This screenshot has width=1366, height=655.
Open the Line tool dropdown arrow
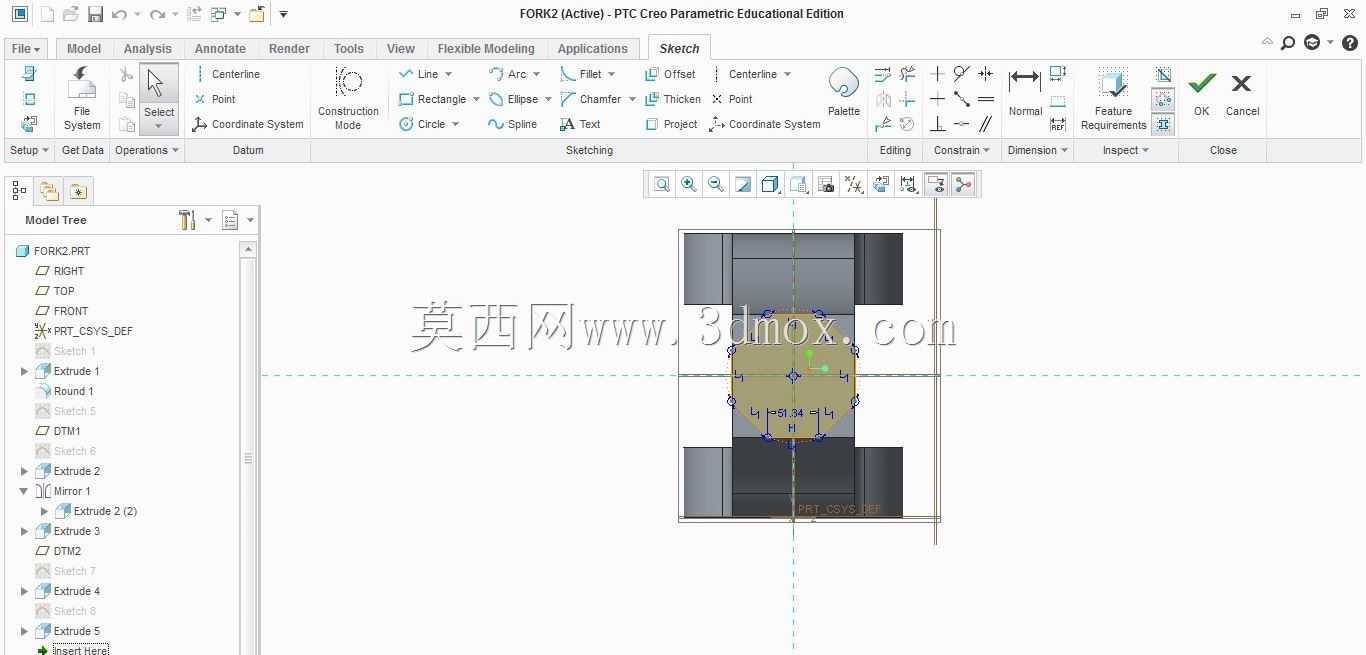tap(448, 74)
